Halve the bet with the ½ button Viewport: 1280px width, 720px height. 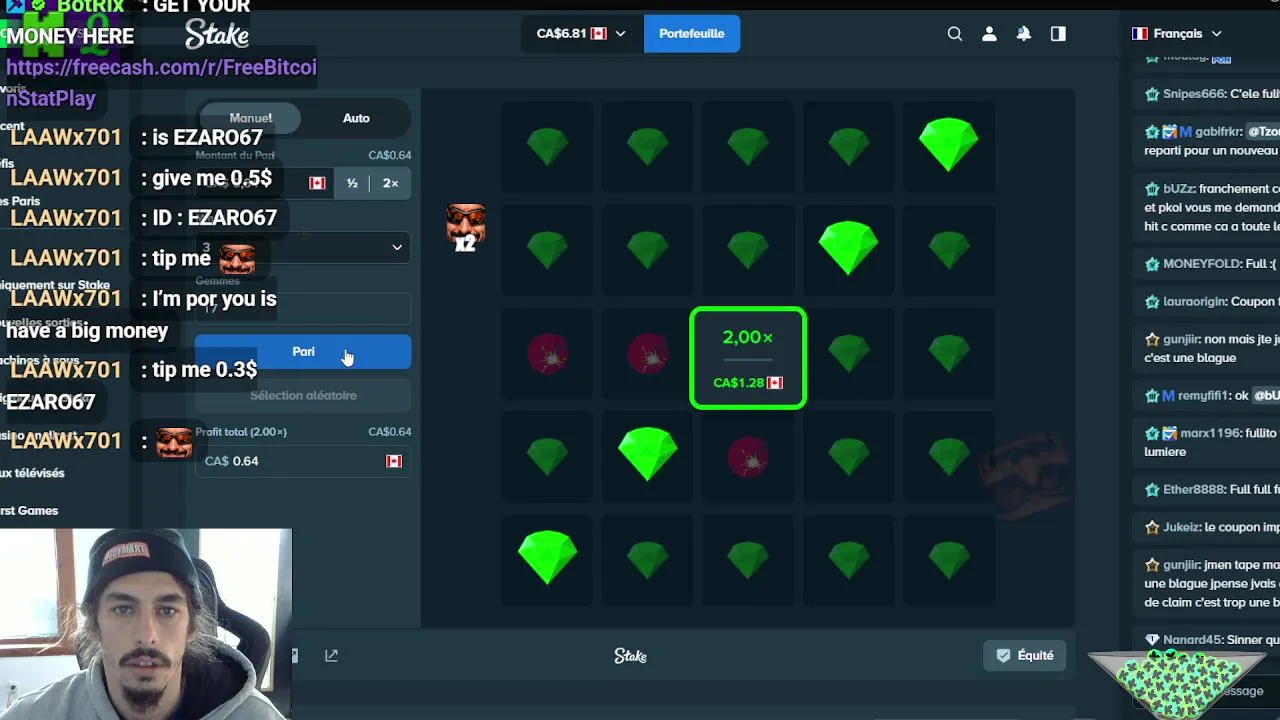click(352, 183)
